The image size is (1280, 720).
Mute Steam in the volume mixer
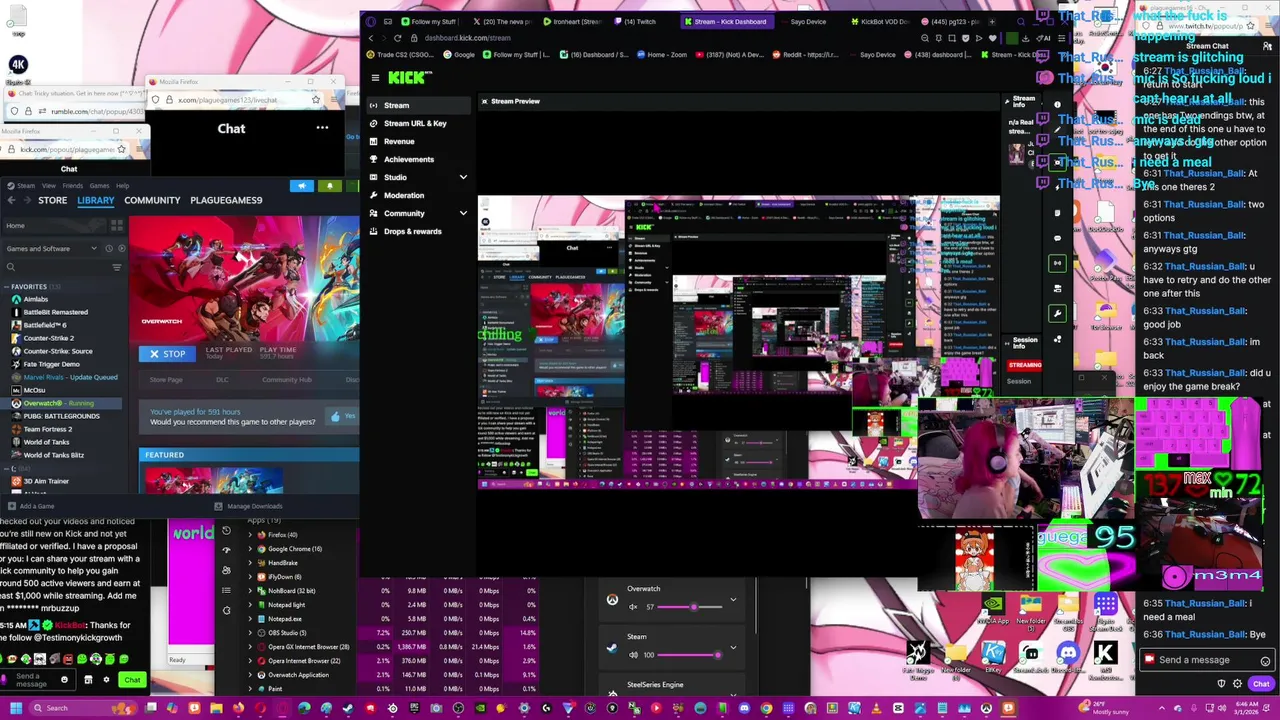coord(633,655)
